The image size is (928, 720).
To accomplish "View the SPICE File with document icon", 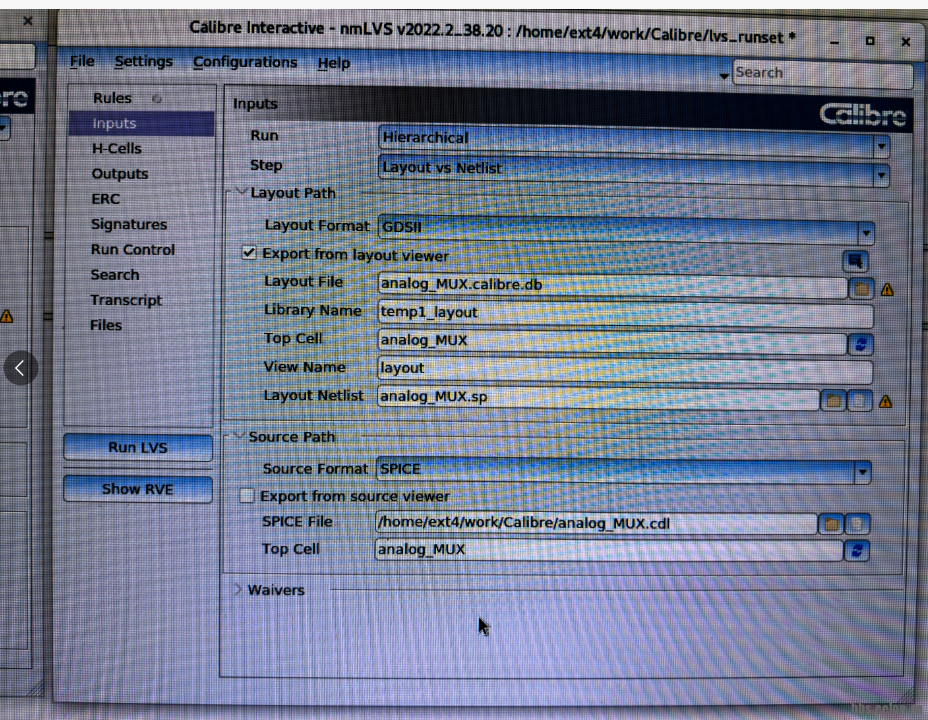I will [x=857, y=524].
